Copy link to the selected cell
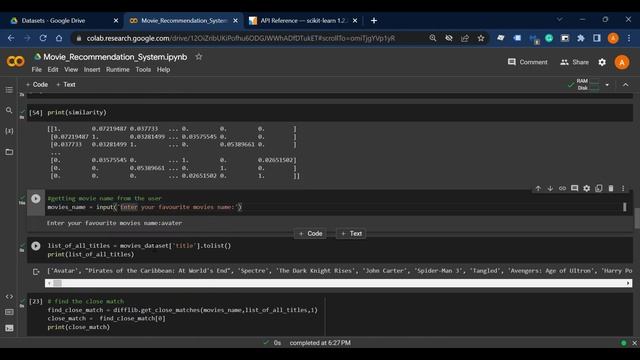This screenshot has width=640, height=360. pos(562,188)
